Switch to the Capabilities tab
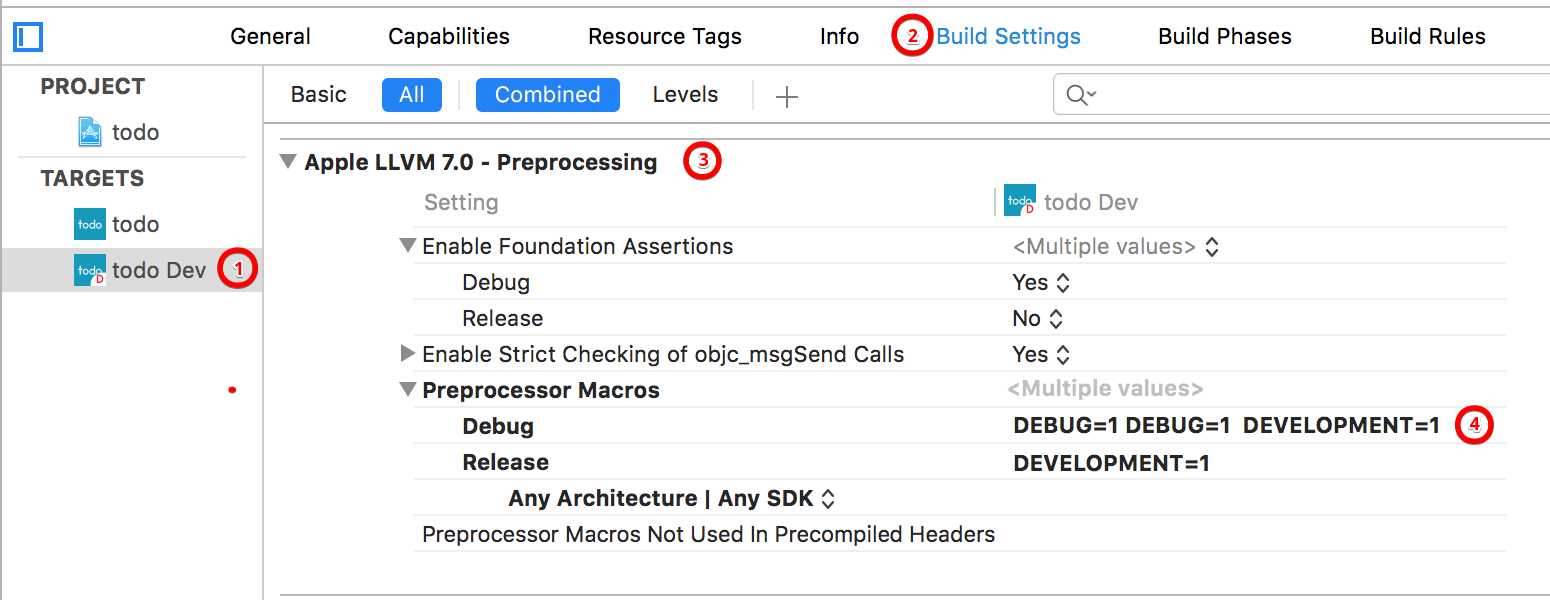The width and height of the screenshot is (1550, 600). click(449, 37)
